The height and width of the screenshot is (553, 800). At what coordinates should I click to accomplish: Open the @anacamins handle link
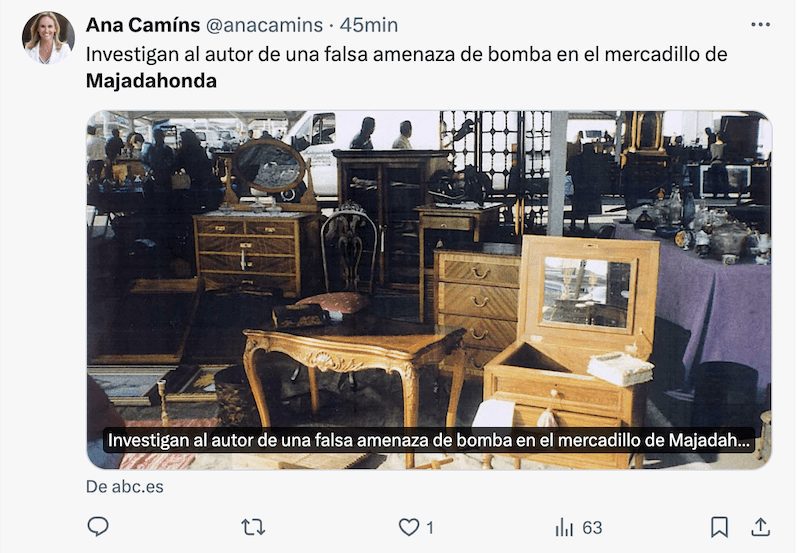click(264, 24)
